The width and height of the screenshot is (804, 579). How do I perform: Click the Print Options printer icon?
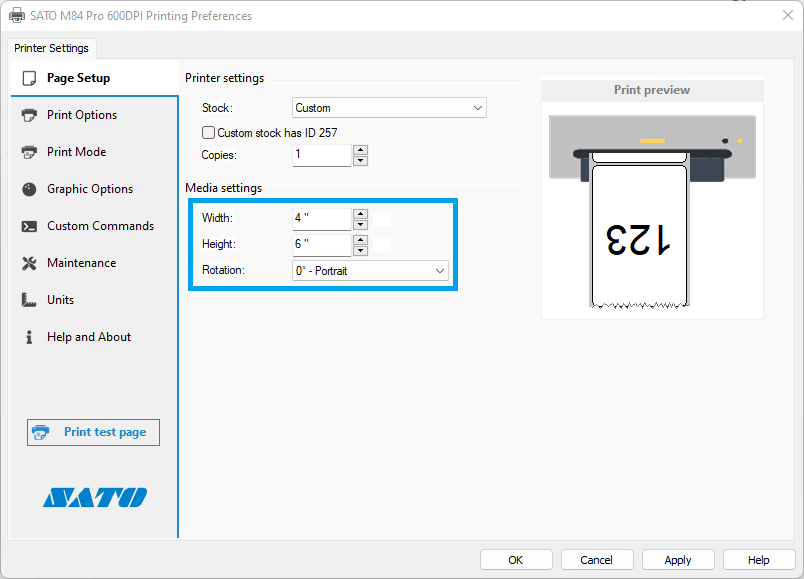pyautogui.click(x=29, y=115)
